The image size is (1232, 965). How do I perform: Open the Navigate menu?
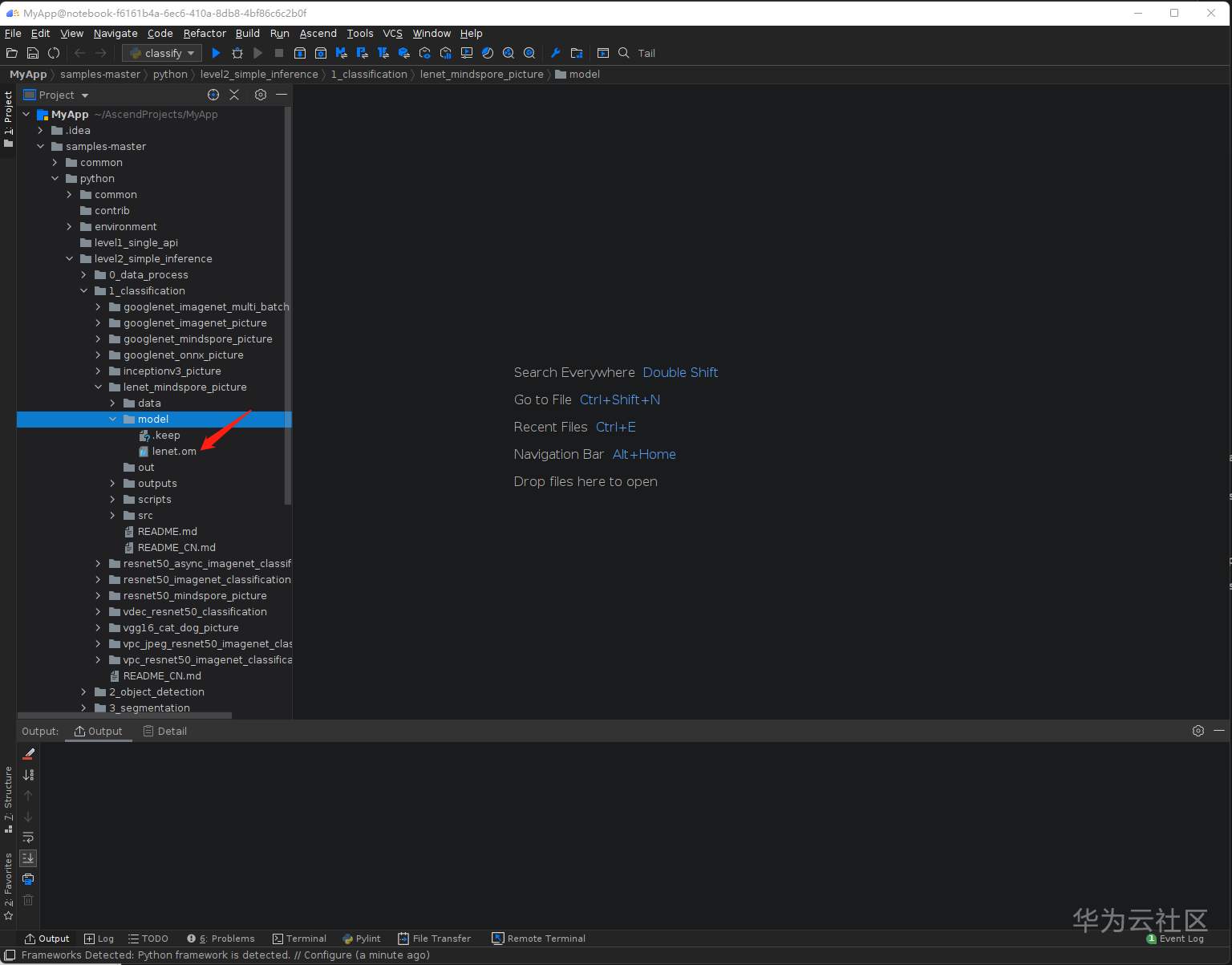(x=115, y=33)
